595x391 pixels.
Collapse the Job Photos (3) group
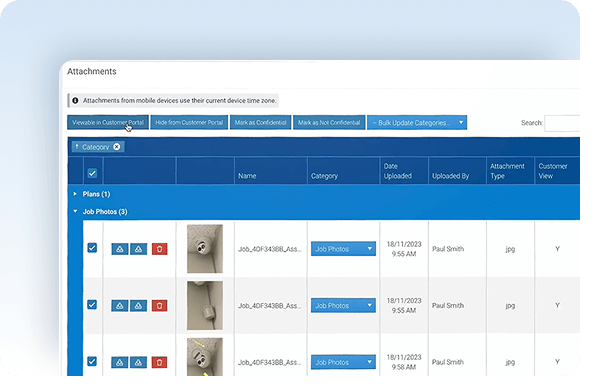click(x=75, y=211)
